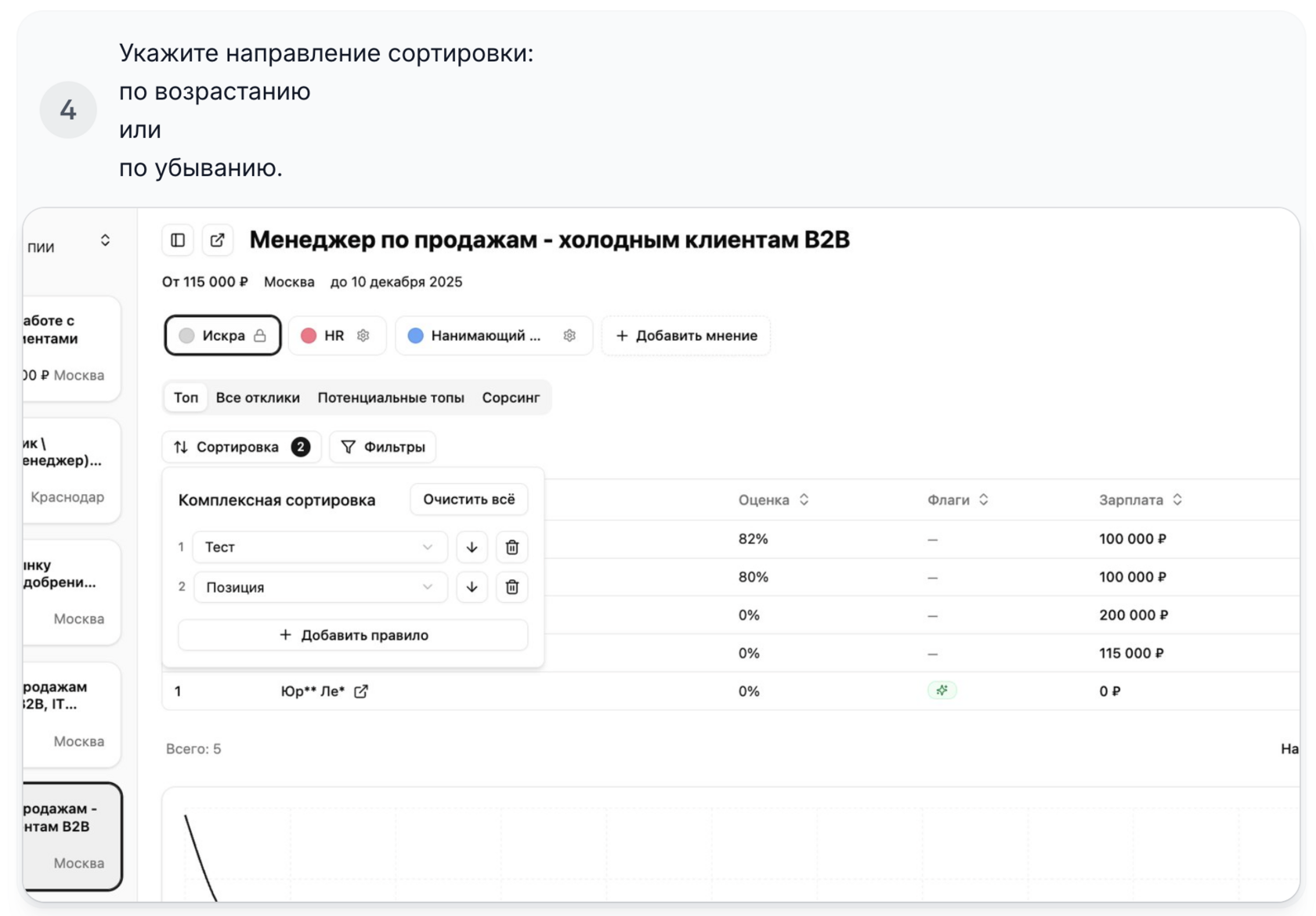1316x916 pixels.
Task: Toggle the sidebar panel icon
Action: (x=178, y=240)
